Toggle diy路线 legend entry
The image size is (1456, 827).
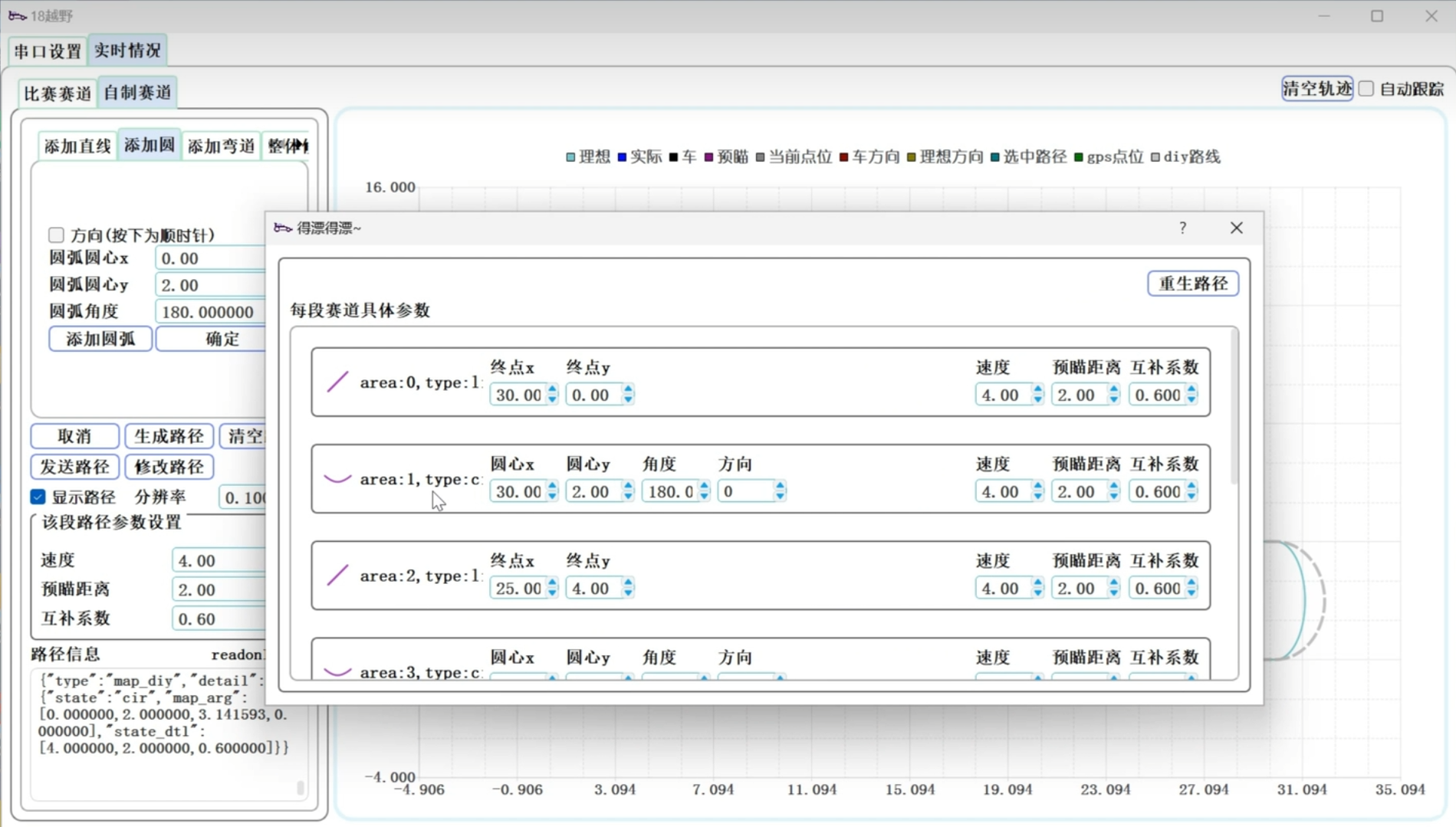tap(1185, 157)
